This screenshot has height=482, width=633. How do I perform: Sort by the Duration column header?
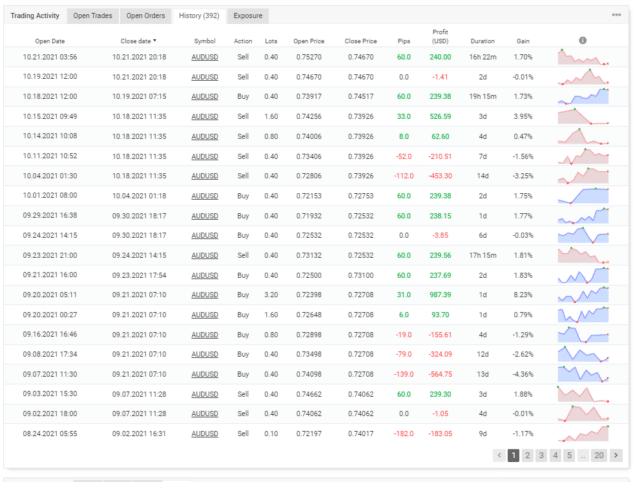pyautogui.click(x=482, y=41)
